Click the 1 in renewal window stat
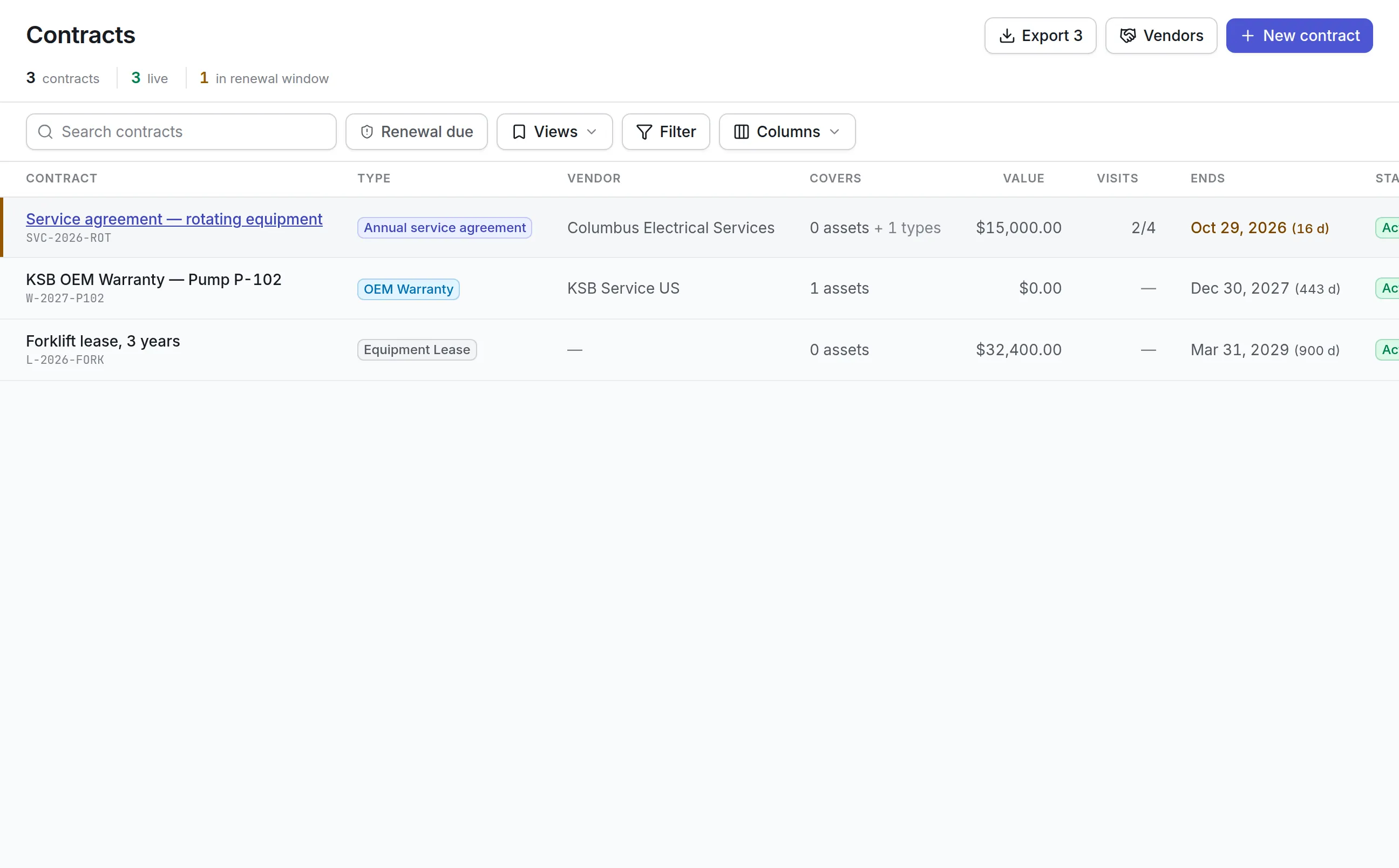 click(264, 78)
